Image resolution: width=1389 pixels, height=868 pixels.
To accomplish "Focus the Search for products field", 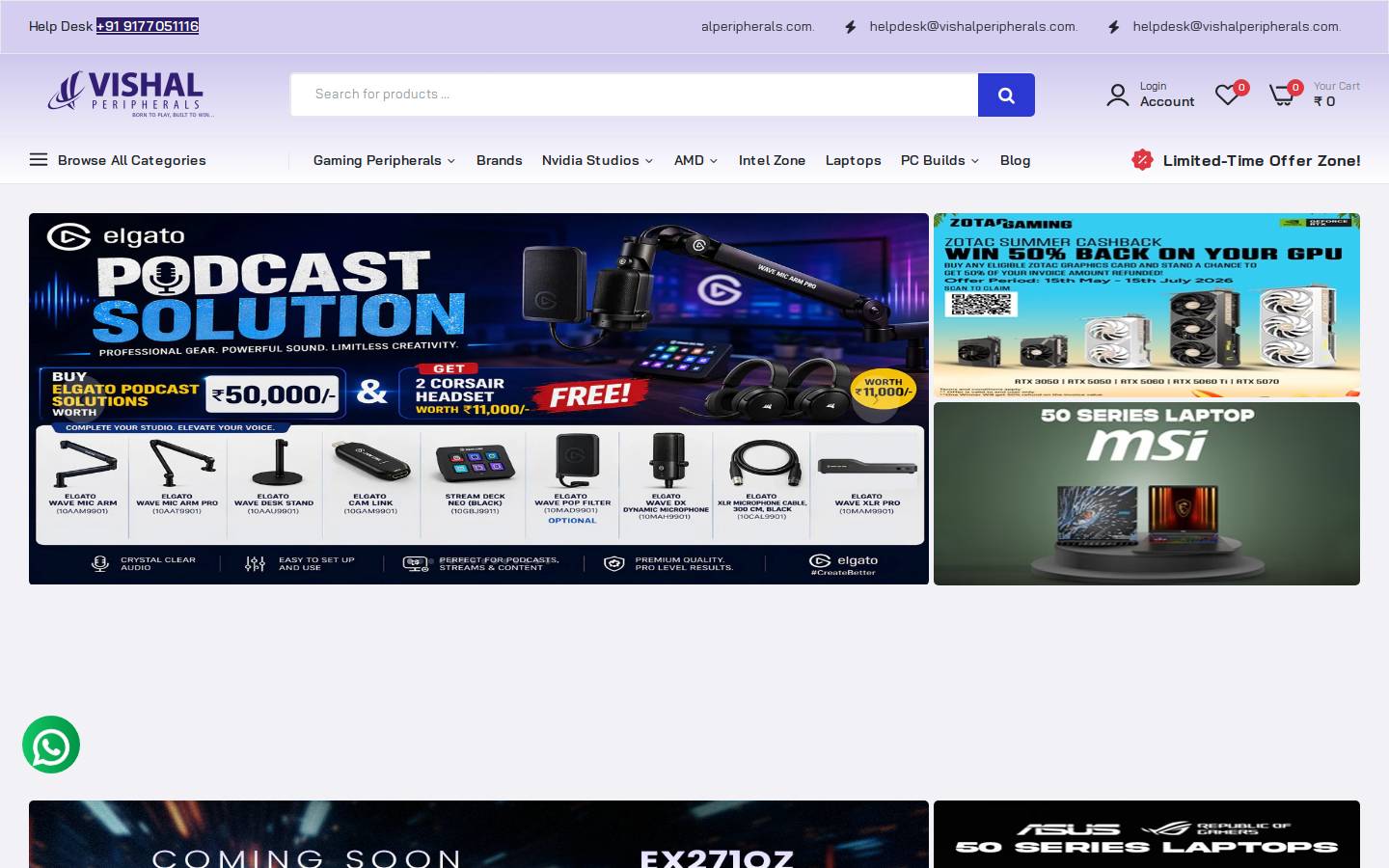I will click(x=635, y=95).
